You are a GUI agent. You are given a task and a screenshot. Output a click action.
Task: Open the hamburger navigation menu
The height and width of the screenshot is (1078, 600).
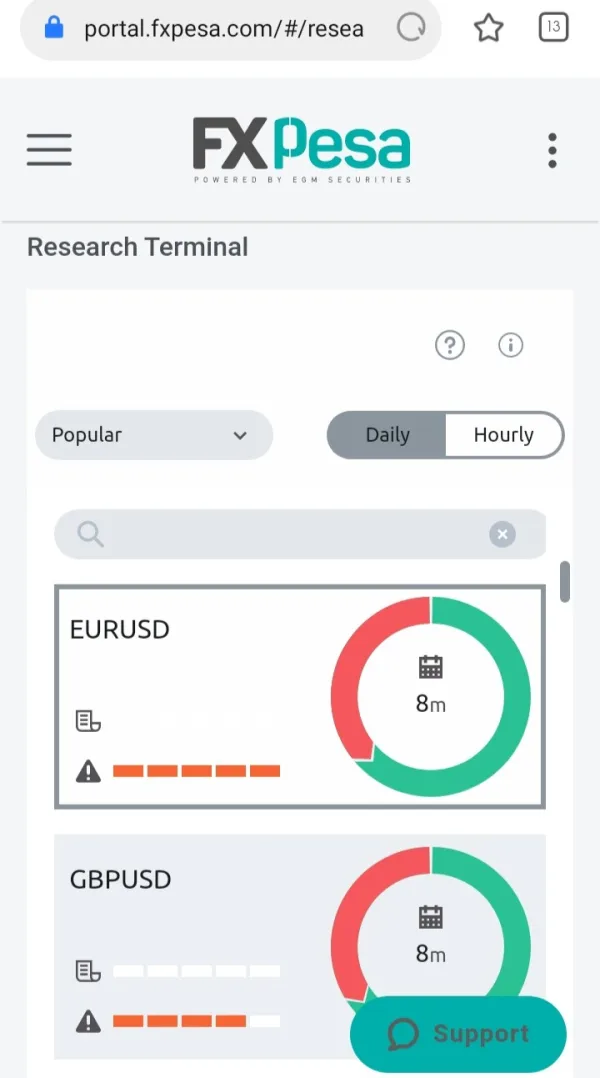pos(49,150)
